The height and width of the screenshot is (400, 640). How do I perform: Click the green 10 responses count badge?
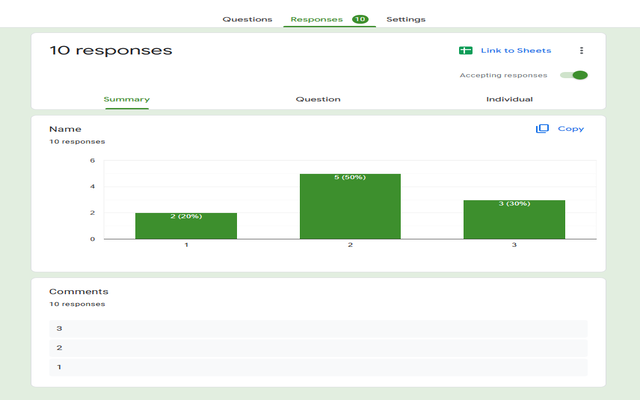360,19
